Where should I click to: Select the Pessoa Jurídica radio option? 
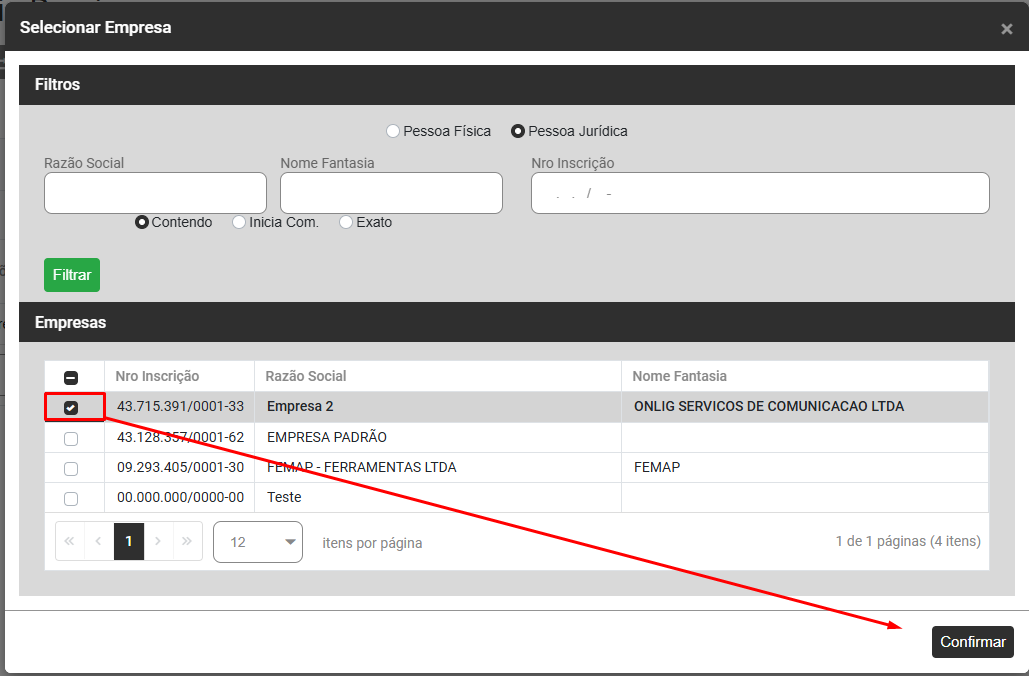(x=518, y=131)
